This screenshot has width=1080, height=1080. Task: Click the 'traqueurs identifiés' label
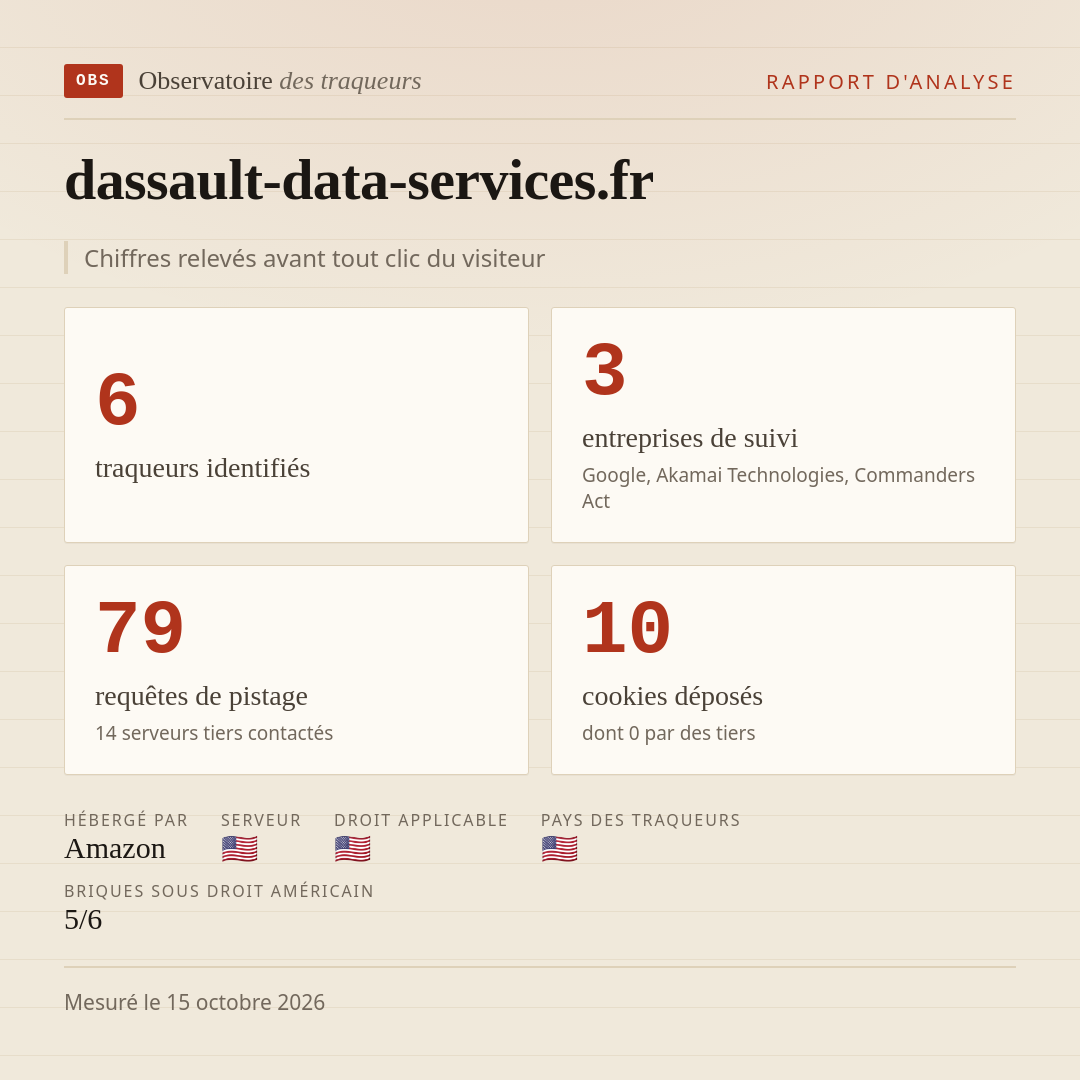pos(202,468)
